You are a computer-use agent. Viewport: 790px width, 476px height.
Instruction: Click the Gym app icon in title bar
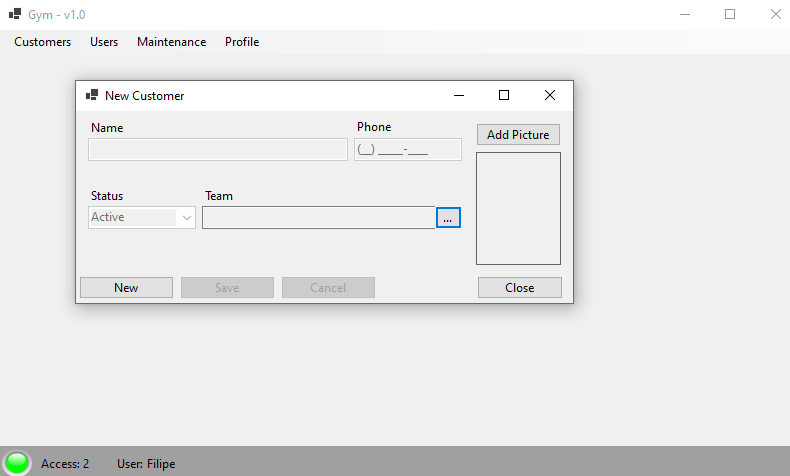15,14
